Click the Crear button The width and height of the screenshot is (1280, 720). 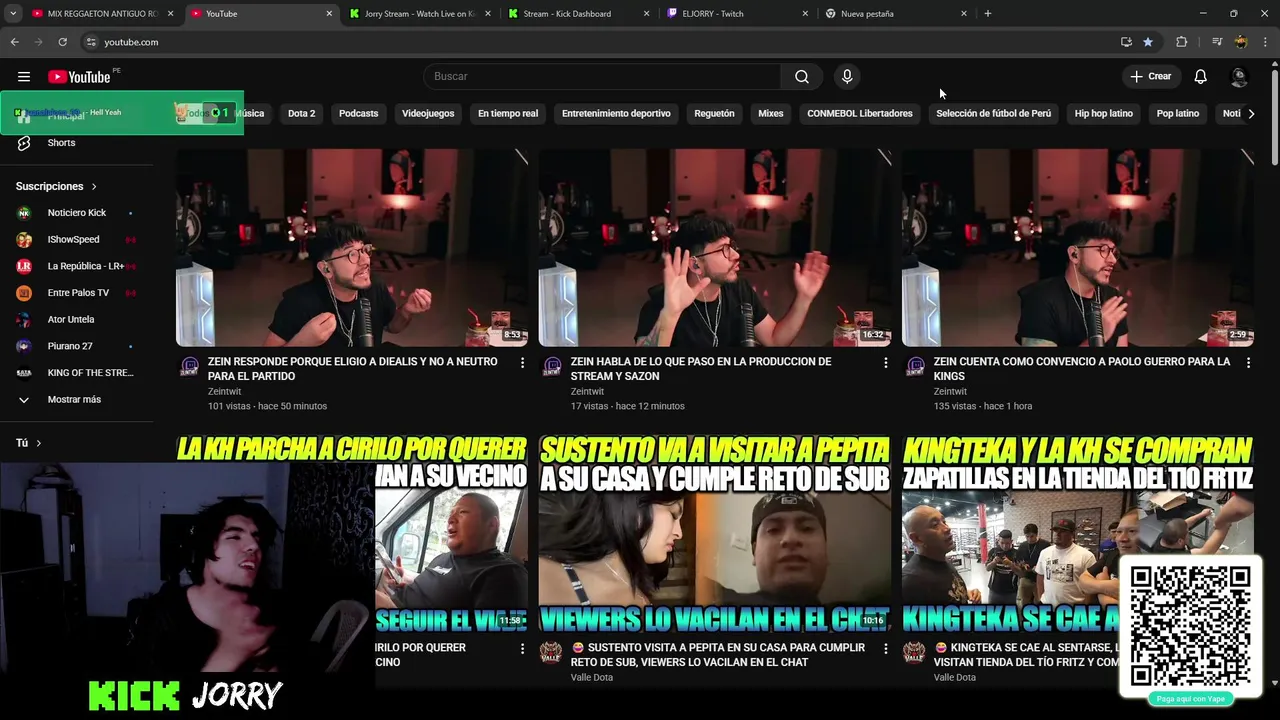[1150, 76]
